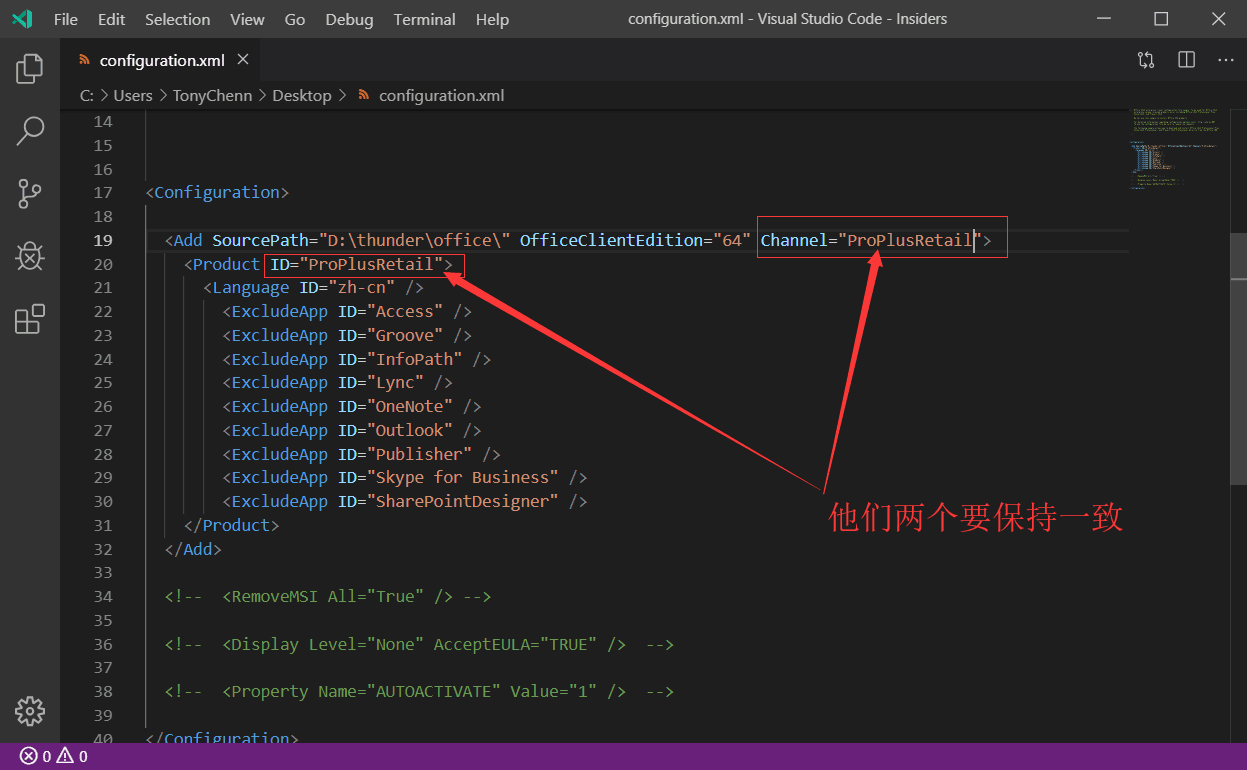This screenshot has width=1247, height=770.
Task: Maximize the Visual Studio Code window
Action: (1161, 19)
